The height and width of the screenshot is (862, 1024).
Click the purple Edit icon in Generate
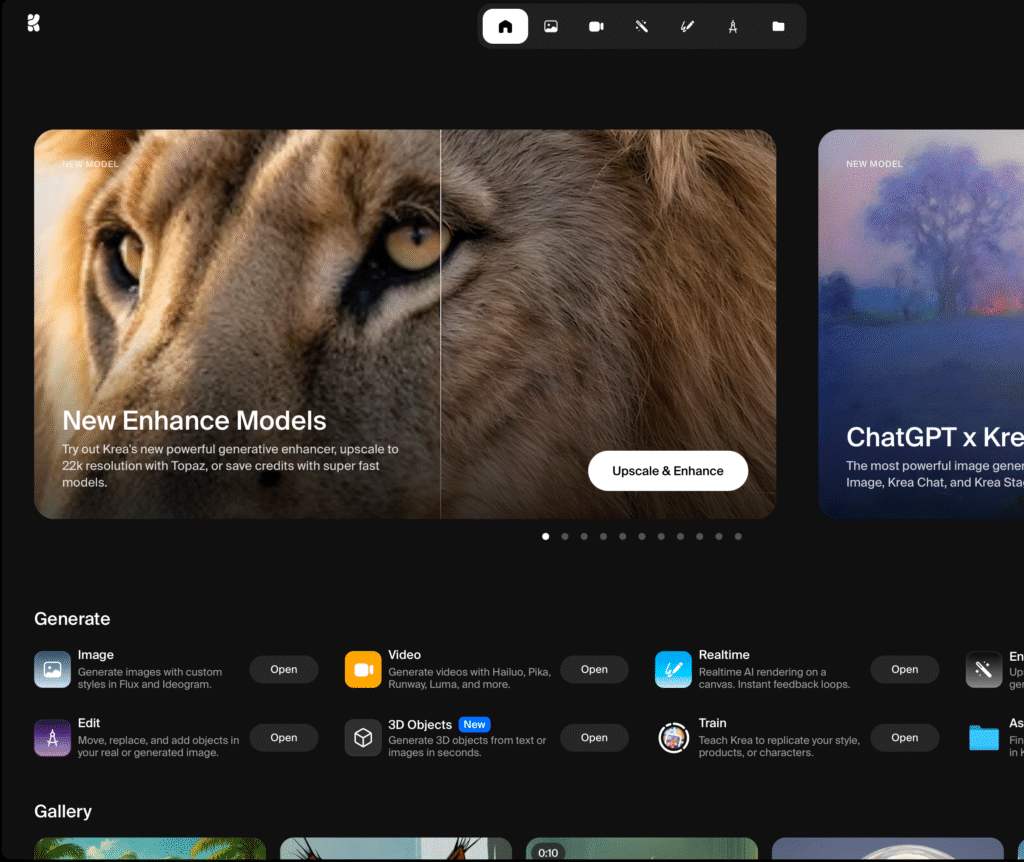coord(52,738)
